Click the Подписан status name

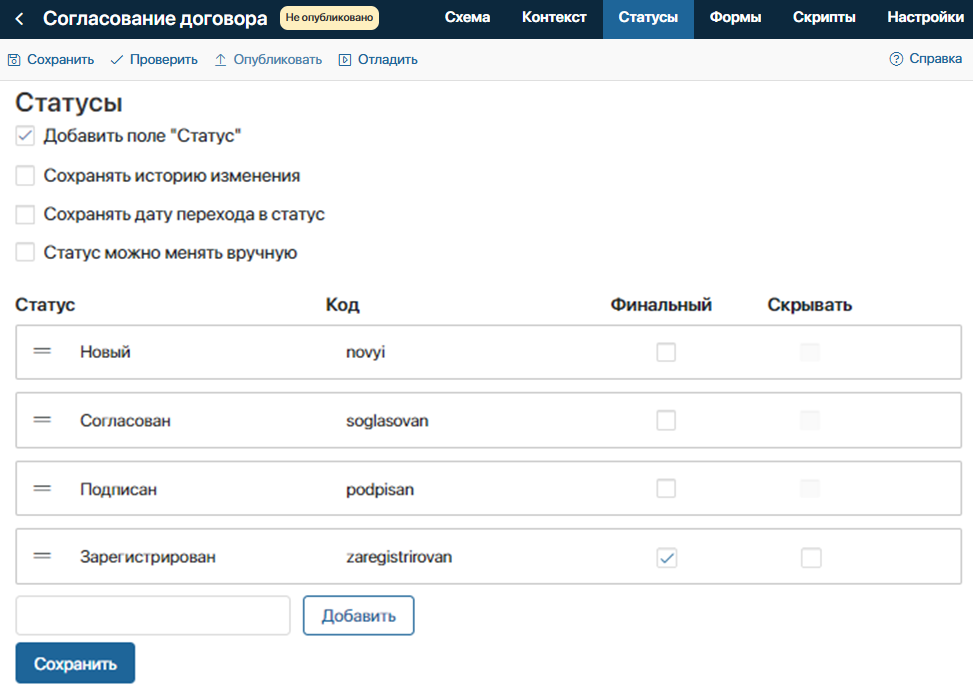[x=119, y=490]
